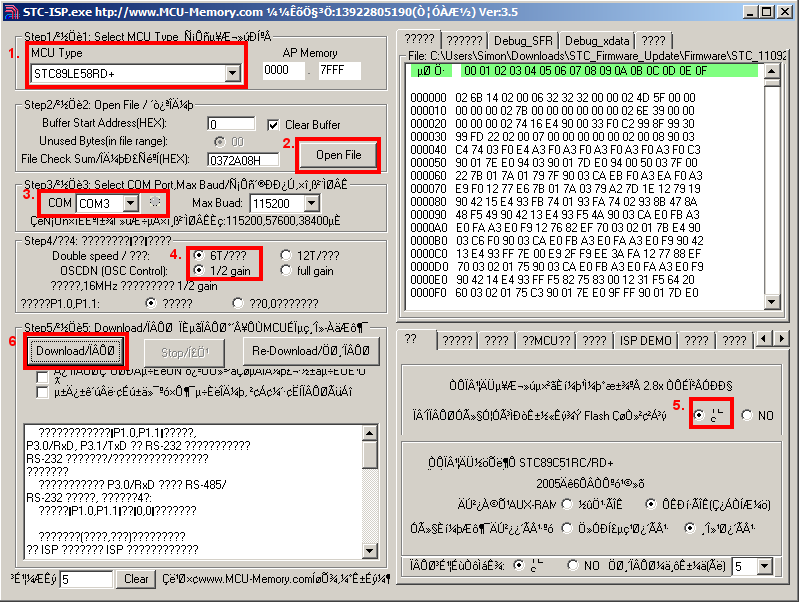Expand the Max Buad rate dropdown
The width and height of the screenshot is (799, 602).
pyautogui.click(x=311, y=204)
